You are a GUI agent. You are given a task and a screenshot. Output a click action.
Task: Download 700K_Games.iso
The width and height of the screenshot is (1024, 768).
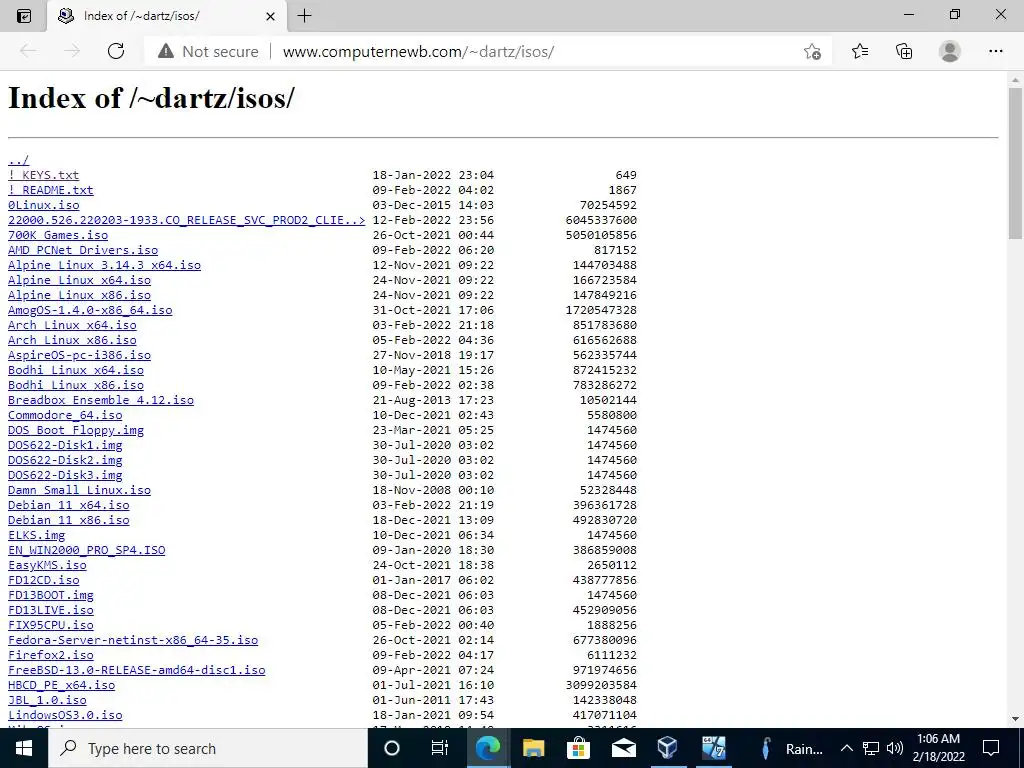[x=57, y=235]
